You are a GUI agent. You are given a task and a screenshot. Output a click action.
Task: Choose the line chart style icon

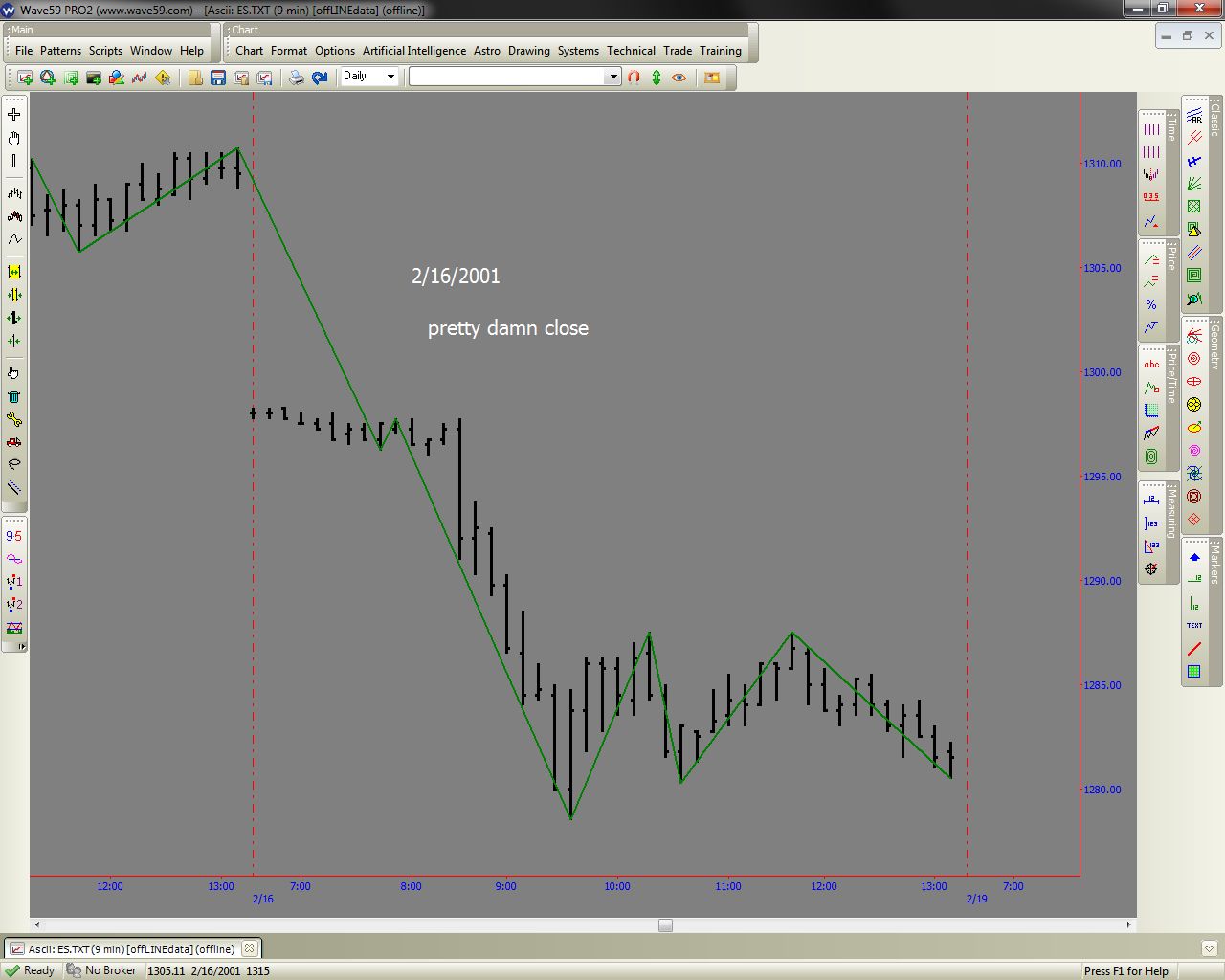coord(14,239)
